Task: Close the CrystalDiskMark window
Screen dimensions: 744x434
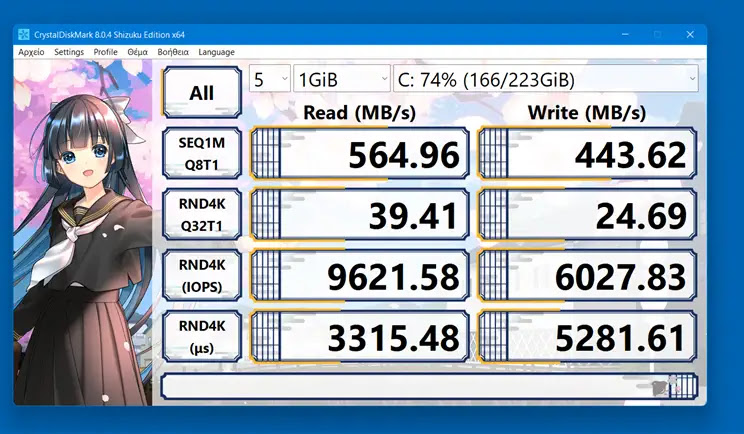Action: click(690, 34)
